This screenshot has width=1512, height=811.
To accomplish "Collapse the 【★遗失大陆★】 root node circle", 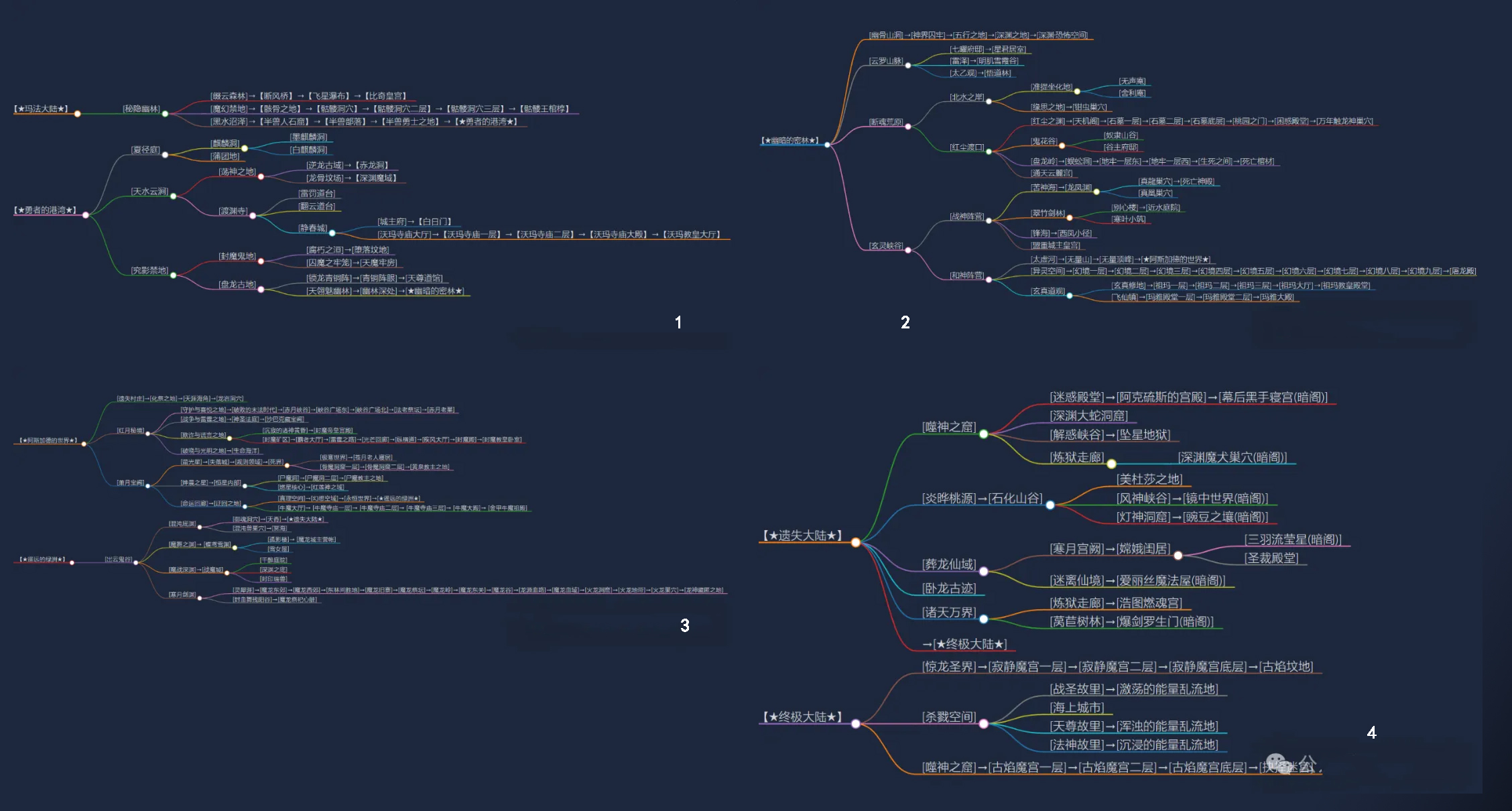I will pyautogui.click(x=856, y=542).
